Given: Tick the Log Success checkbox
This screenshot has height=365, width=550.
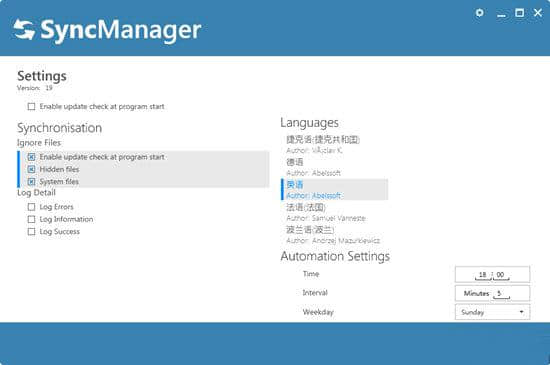Looking at the screenshot, I should pos(32,231).
